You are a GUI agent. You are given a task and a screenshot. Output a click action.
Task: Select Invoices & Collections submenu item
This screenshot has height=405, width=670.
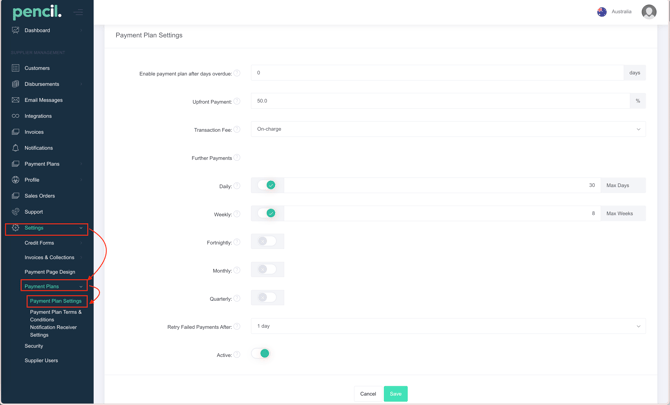[49, 257]
